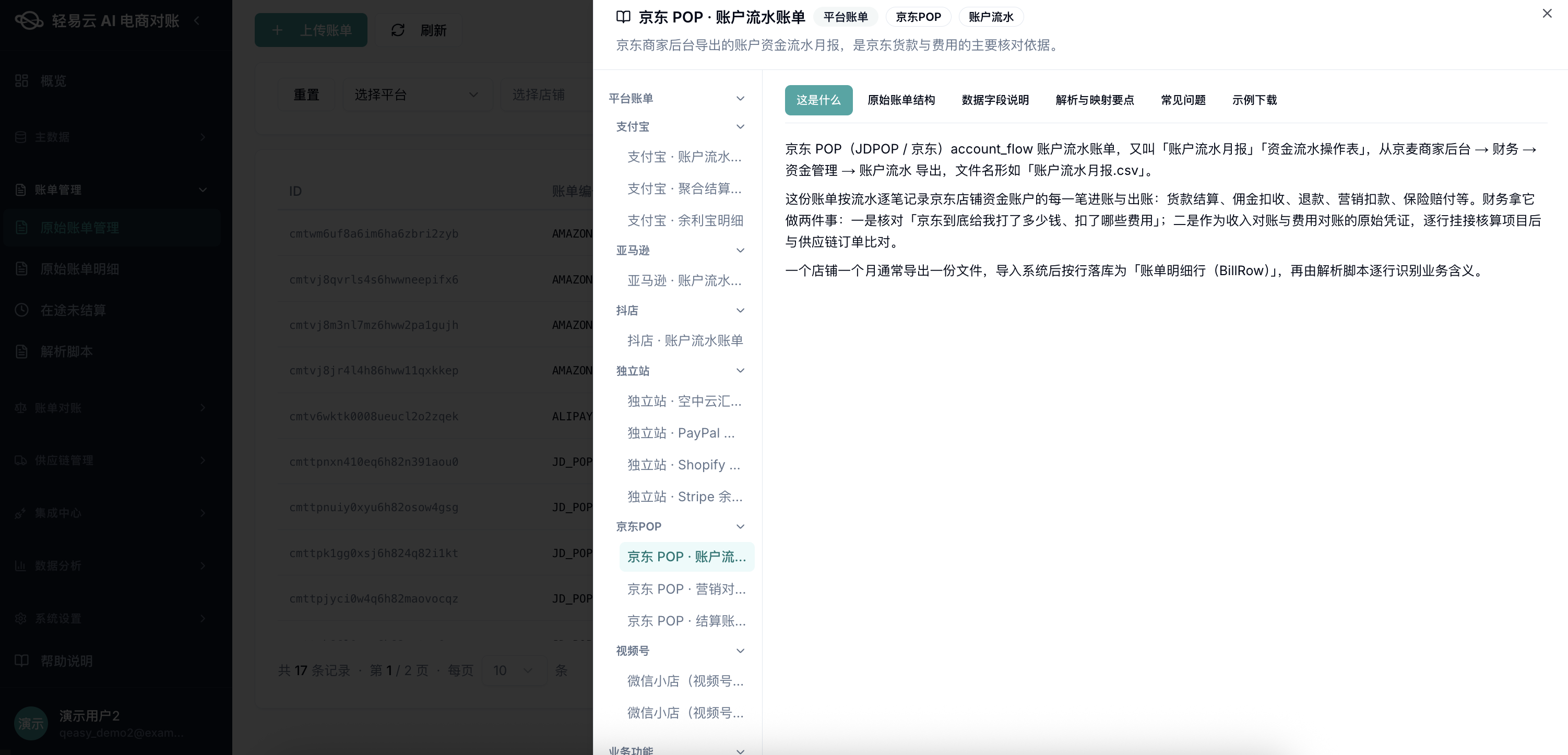
Task: Click the book icon beside drawer title
Action: 623,17
